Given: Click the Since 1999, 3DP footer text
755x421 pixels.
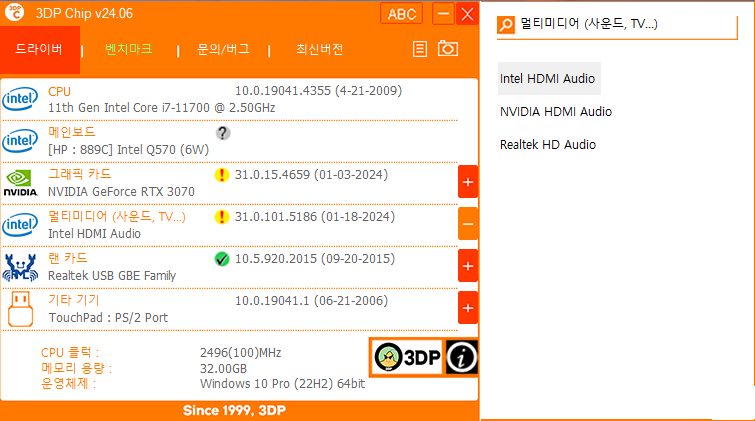Looking at the screenshot, I should click(x=234, y=410).
